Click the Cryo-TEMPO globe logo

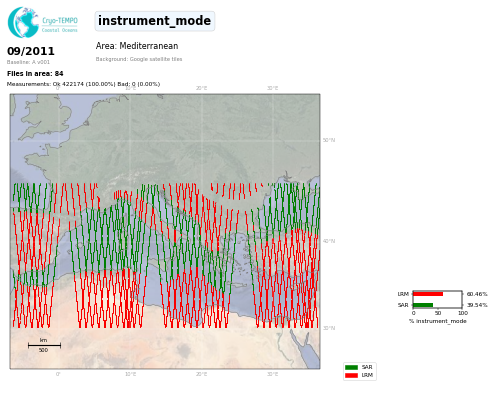click(23, 22)
